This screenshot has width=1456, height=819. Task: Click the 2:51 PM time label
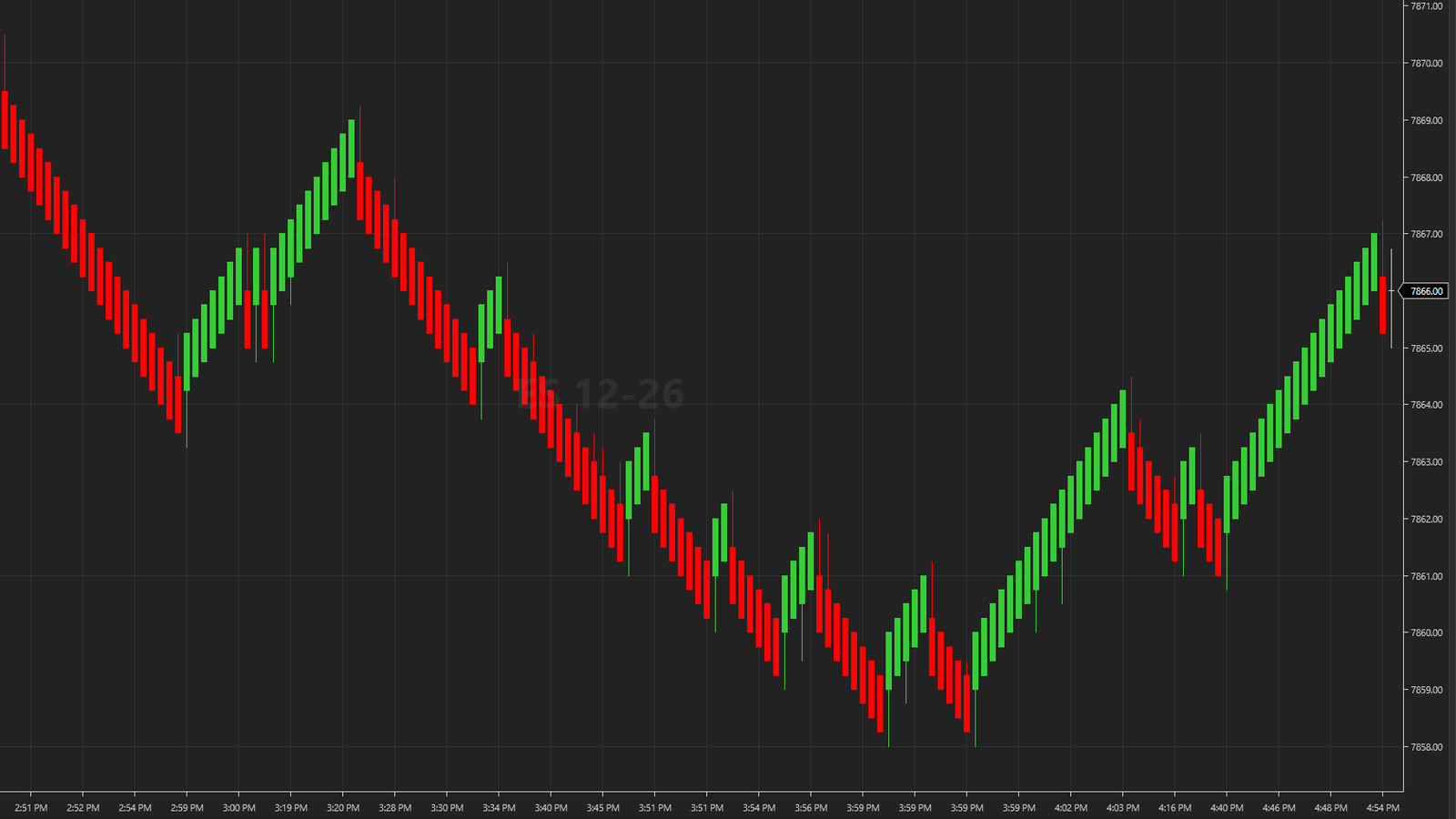pyautogui.click(x=31, y=808)
